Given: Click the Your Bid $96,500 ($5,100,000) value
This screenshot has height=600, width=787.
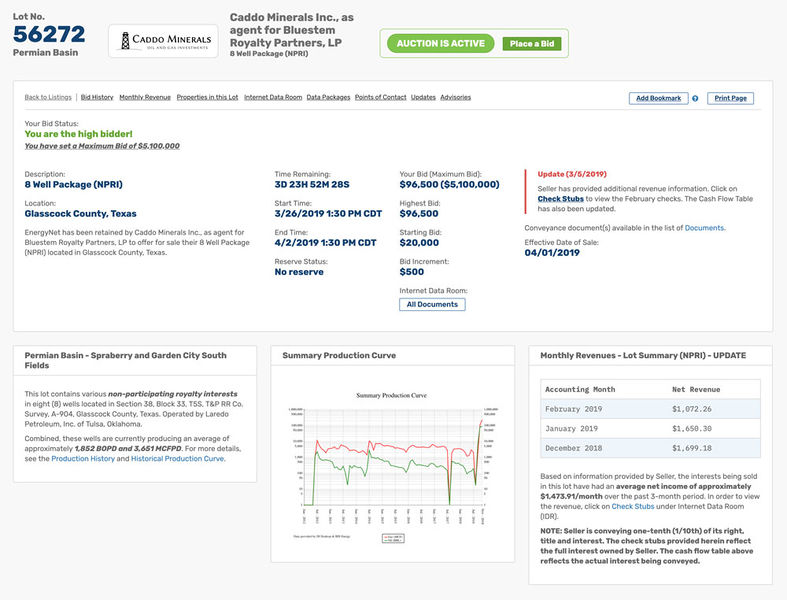Looking at the screenshot, I should [x=449, y=185].
